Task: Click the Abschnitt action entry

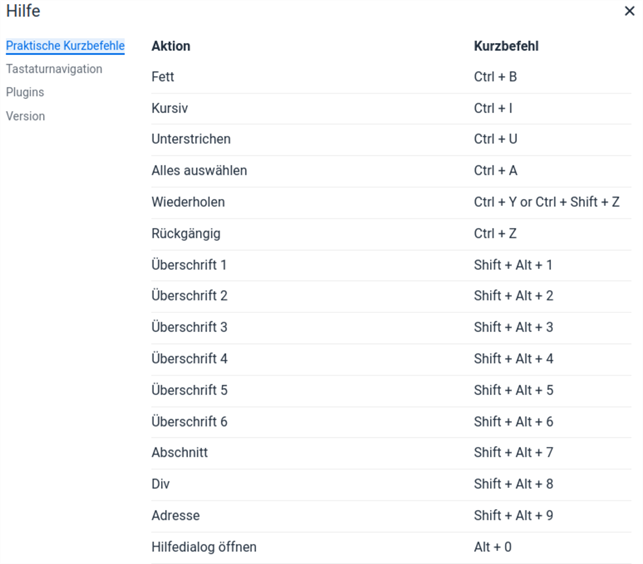Action: 180,452
